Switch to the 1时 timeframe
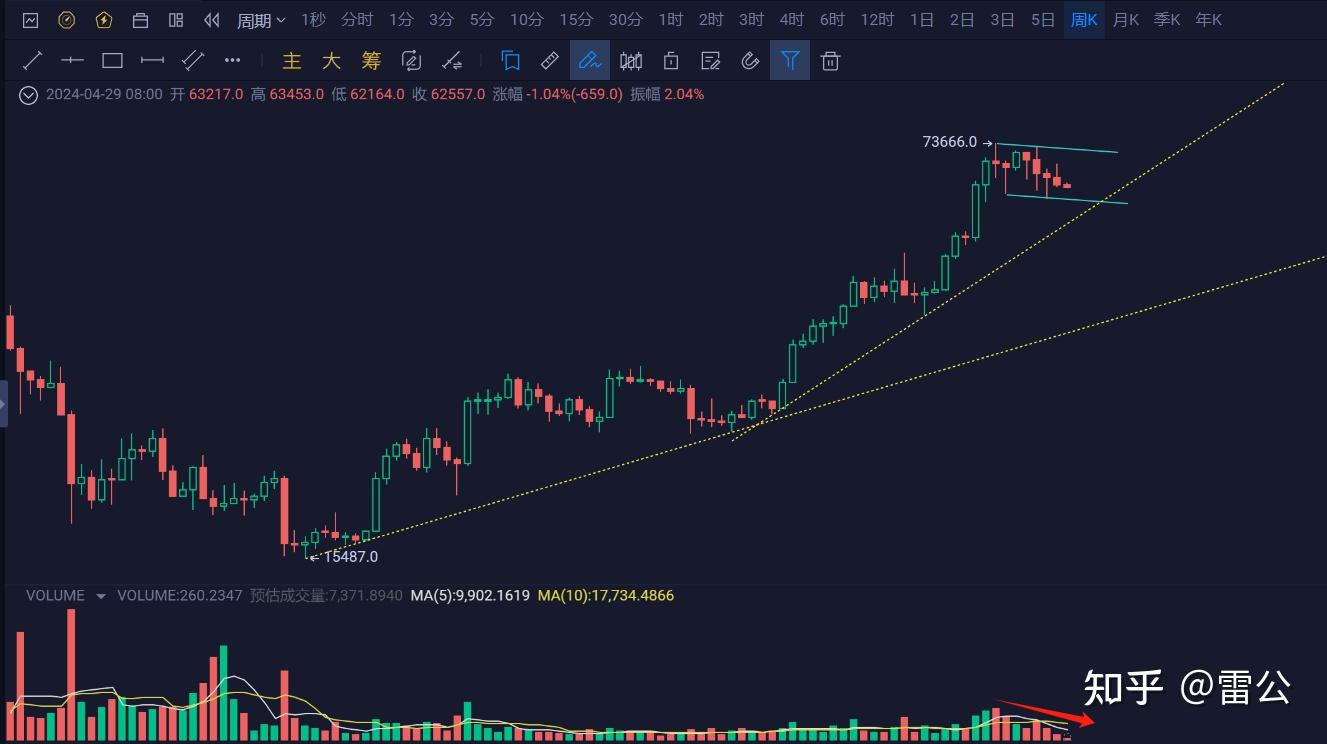This screenshot has width=1327, height=744. click(671, 20)
